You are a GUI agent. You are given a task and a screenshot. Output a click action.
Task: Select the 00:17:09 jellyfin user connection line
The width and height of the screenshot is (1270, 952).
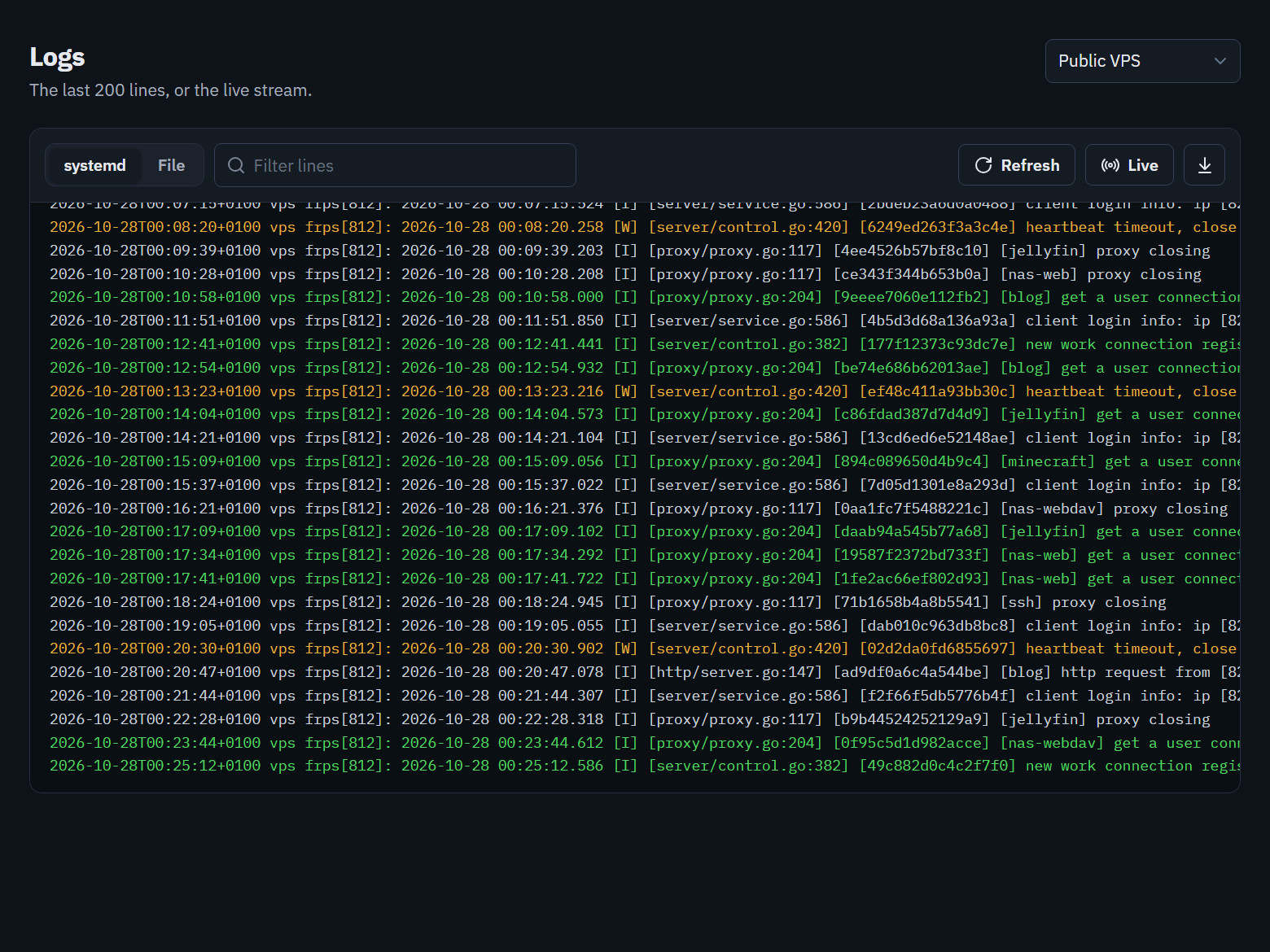pyautogui.click(x=643, y=531)
